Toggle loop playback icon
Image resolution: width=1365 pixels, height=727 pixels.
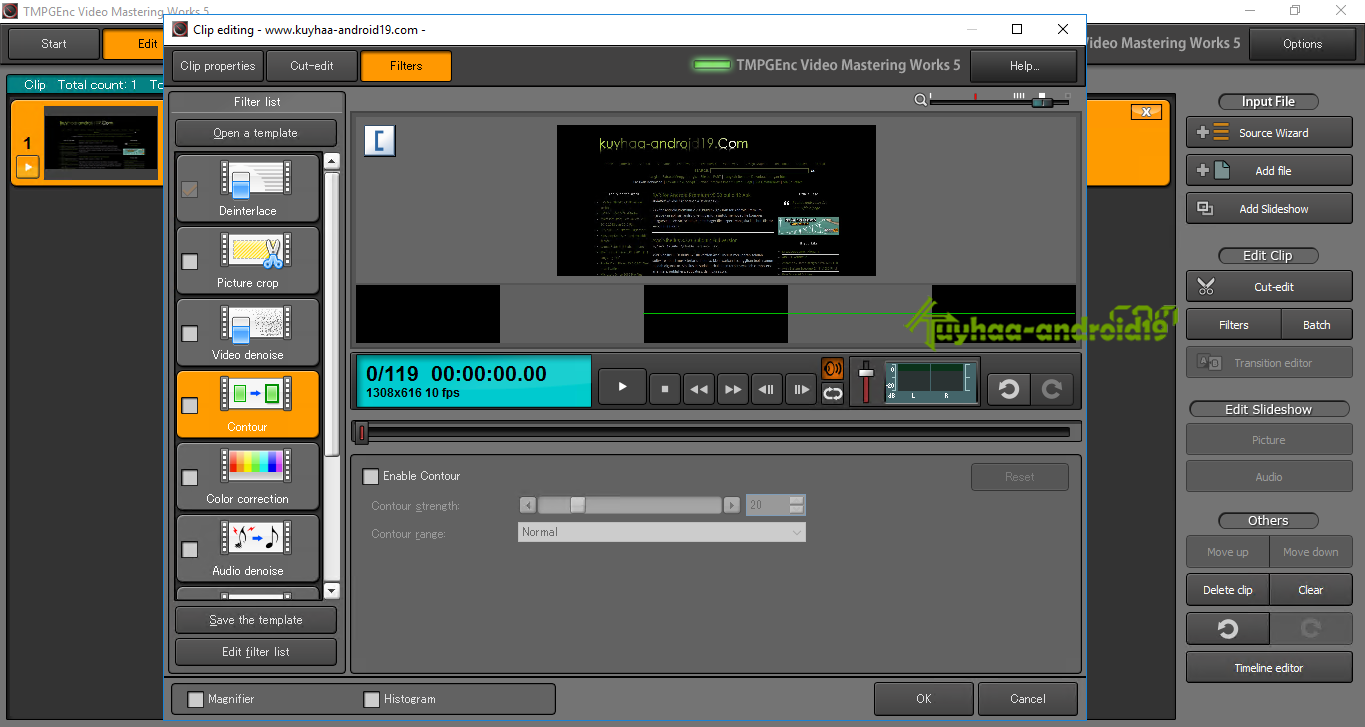click(832, 394)
